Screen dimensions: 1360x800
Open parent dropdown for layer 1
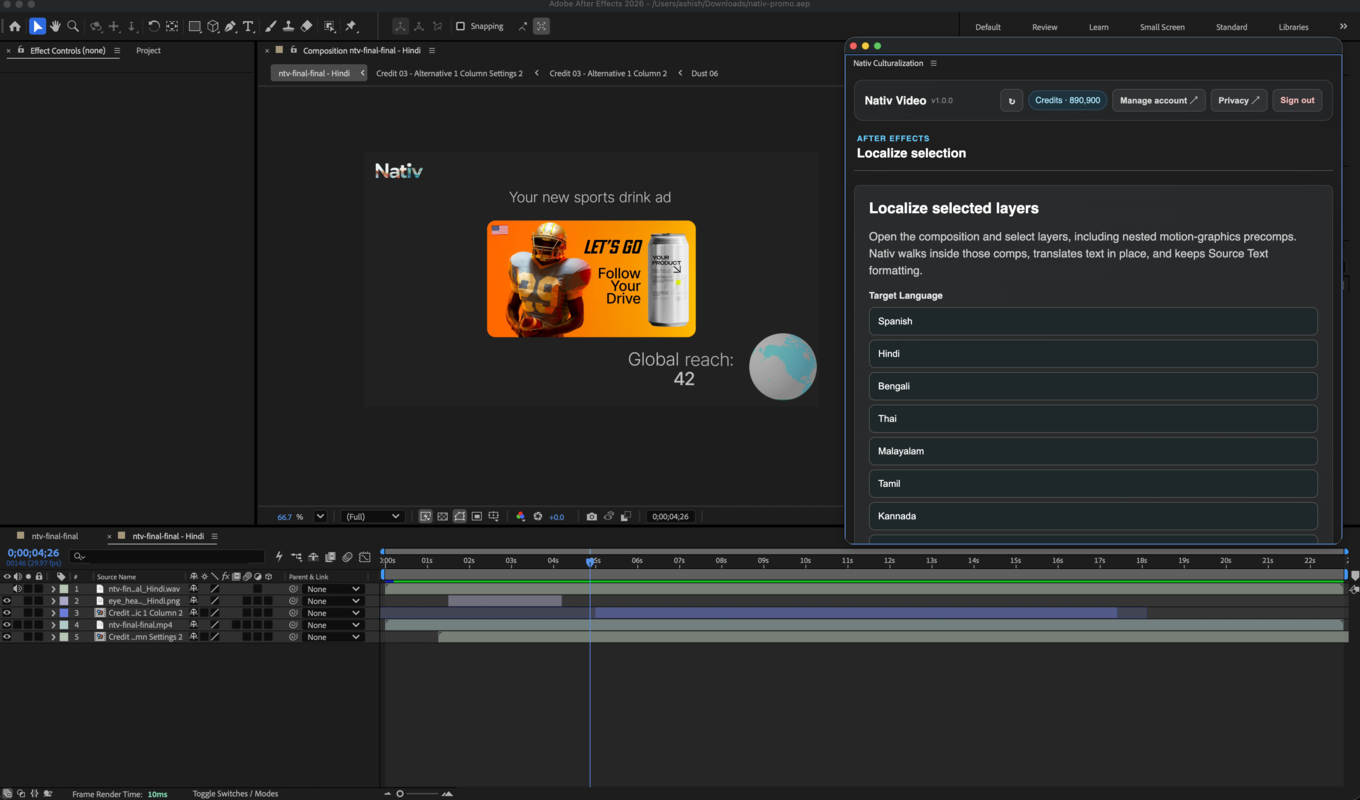333,589
